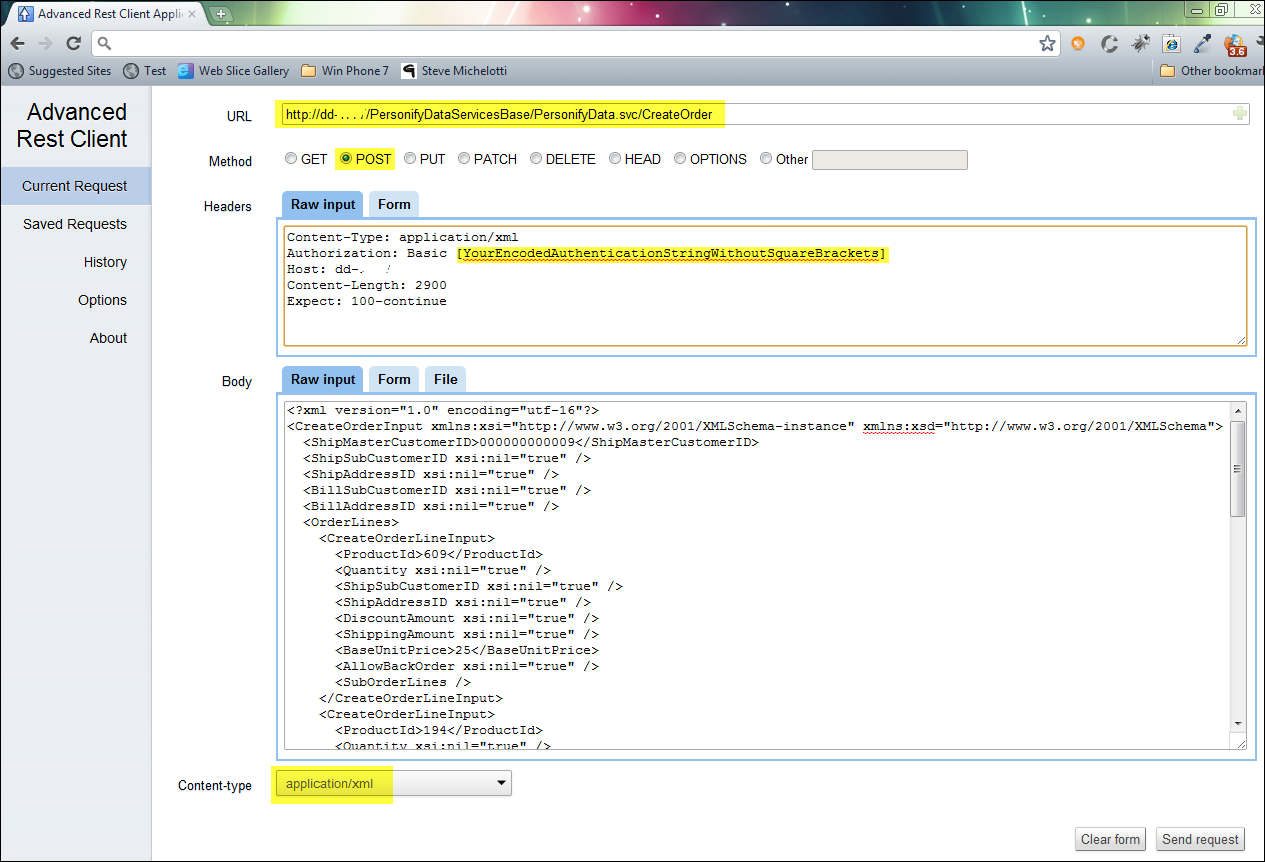Image resolution: width=1265 pixels, height=862 pixels.
Task: Switch Body to the Raw input tab
Action: click(x=322, y=379)
